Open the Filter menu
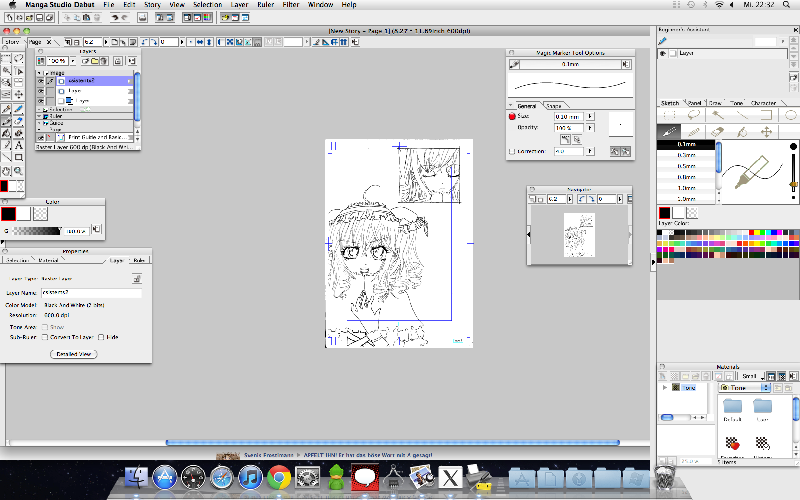Viewport: 800px width, 500px height. click(291, 5)
